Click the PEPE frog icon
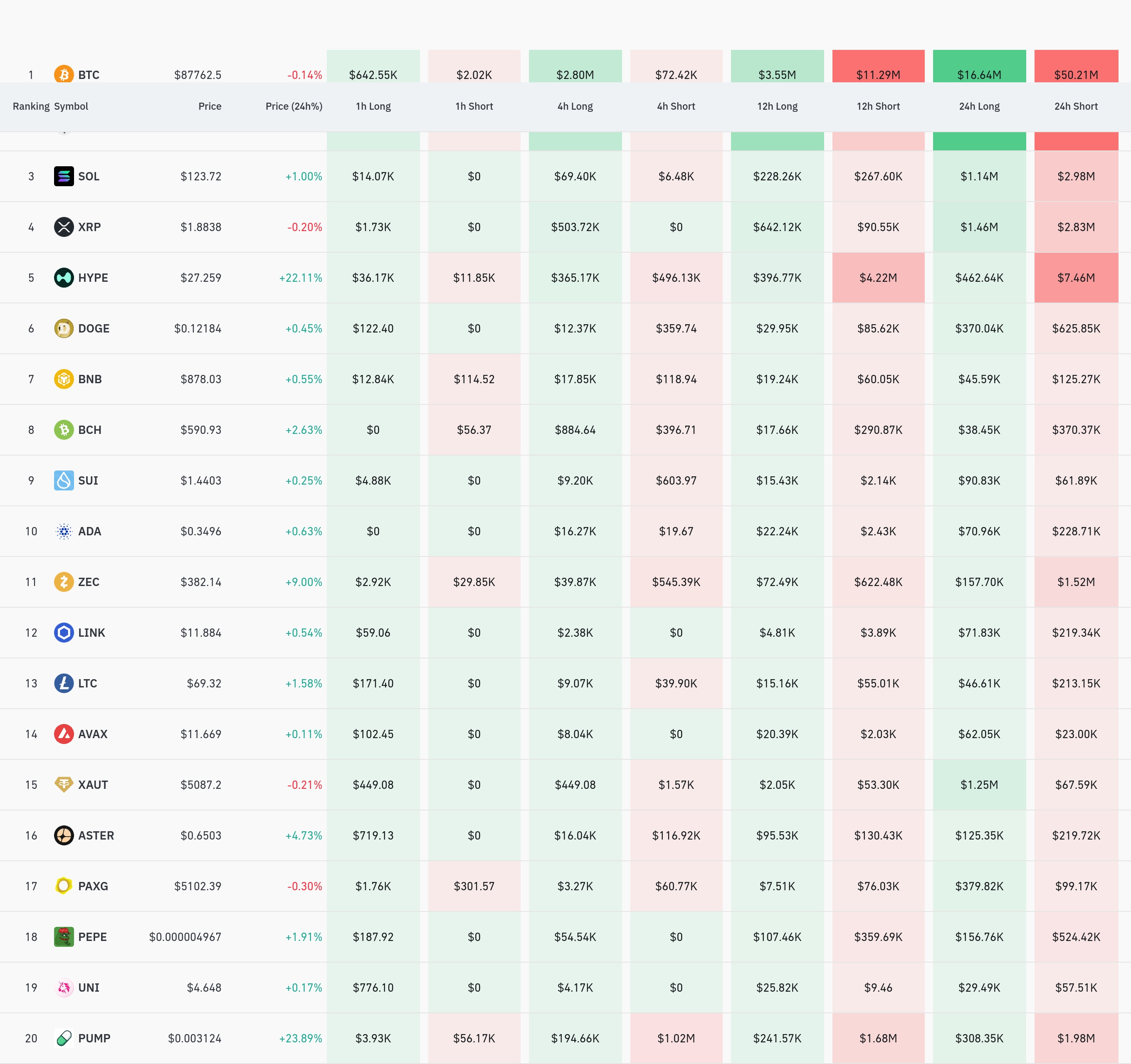Image resolution: width=1131 pixels, height=1064 pixels. [64, 937]
